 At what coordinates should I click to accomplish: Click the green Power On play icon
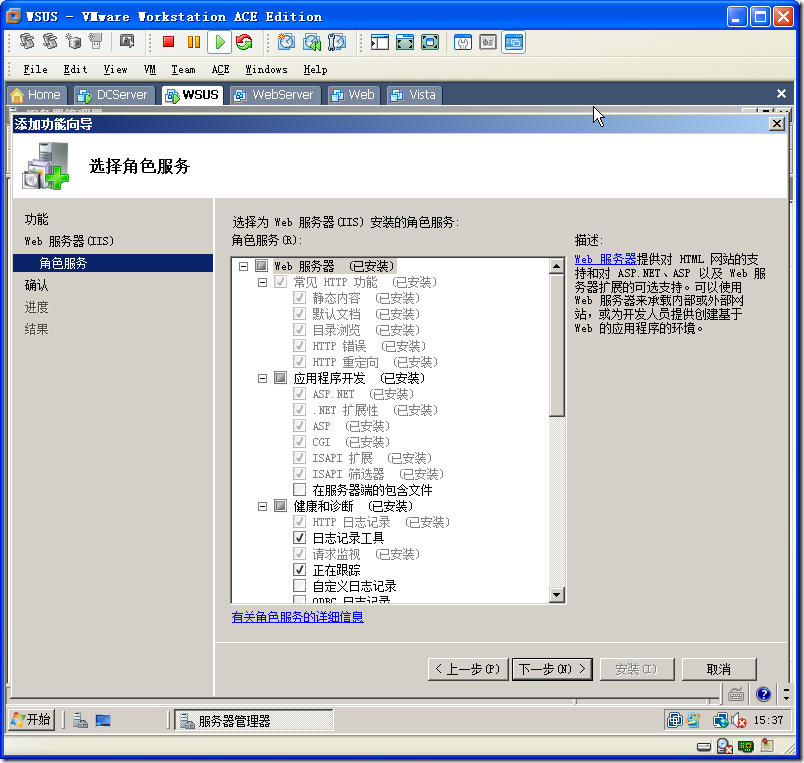point(220,42)
